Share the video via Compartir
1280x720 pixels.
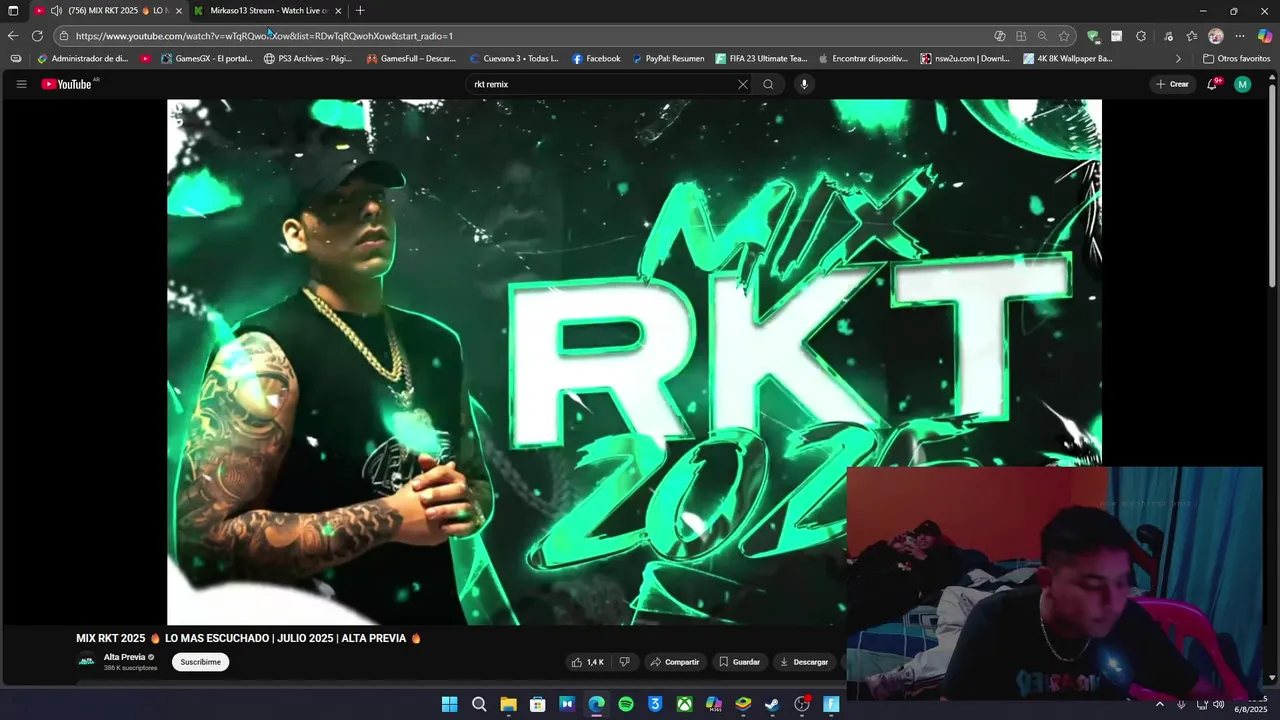click(x=674, y=662)
